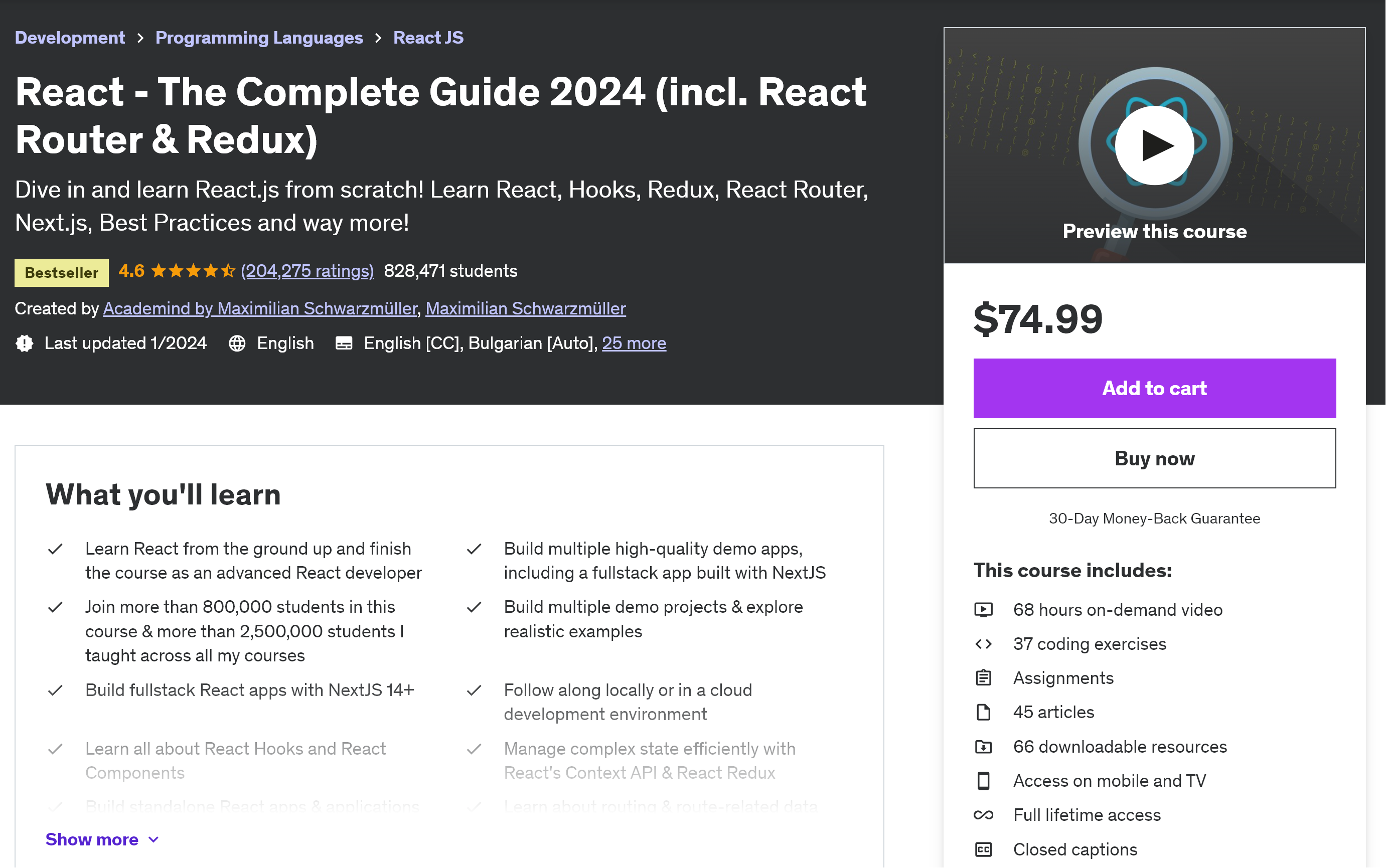Click the 25 more subtitle languages link
This screenshot has width=1386, height=868.
(633, 343)
